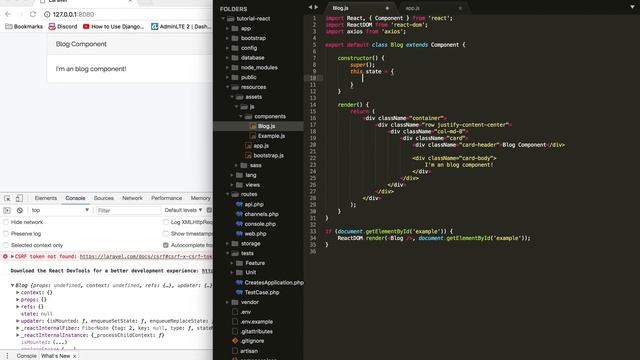Activate the DevTools inspect element picker
This screenshot has width=640, height=360.
pyautogui.click(x=7, y=198)
